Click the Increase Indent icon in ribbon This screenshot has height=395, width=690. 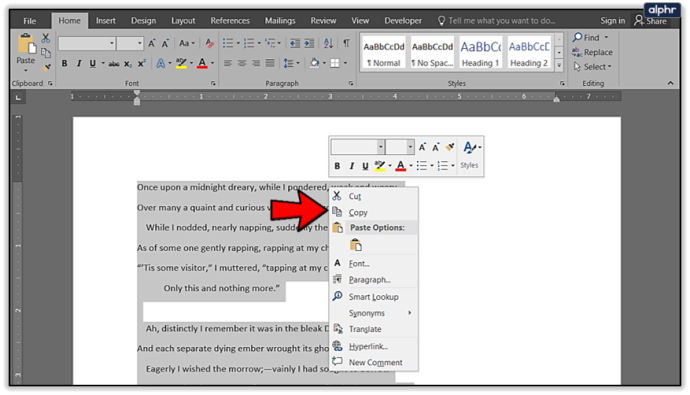[x=309, y=43]
